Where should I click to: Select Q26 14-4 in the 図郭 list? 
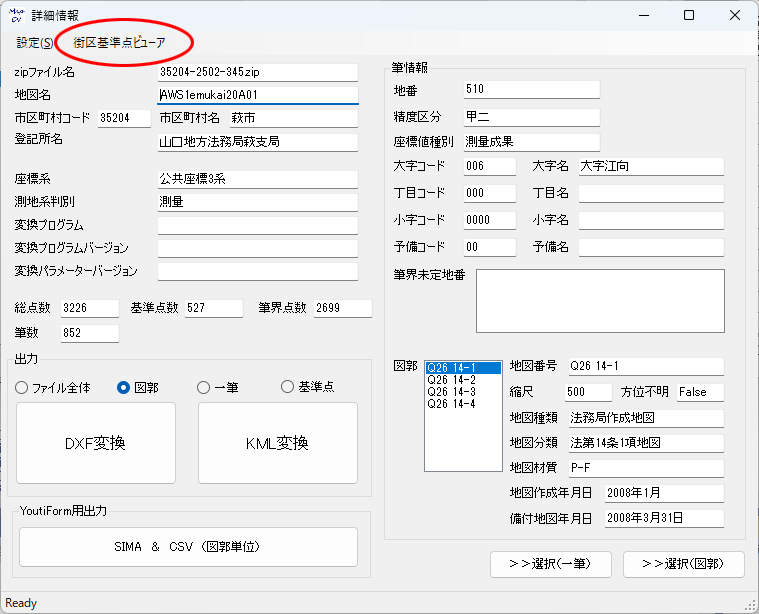click(463, 404)
